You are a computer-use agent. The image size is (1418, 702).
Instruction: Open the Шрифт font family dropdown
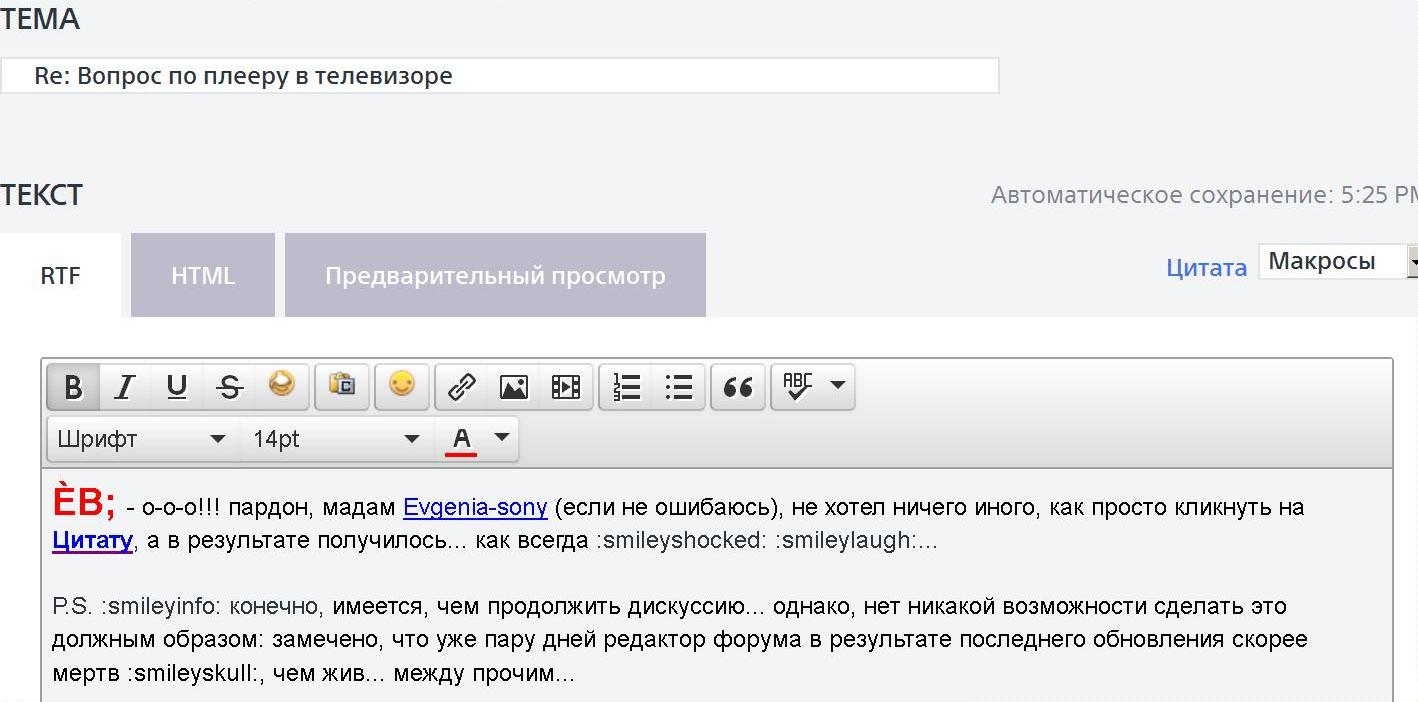[141, 439]
